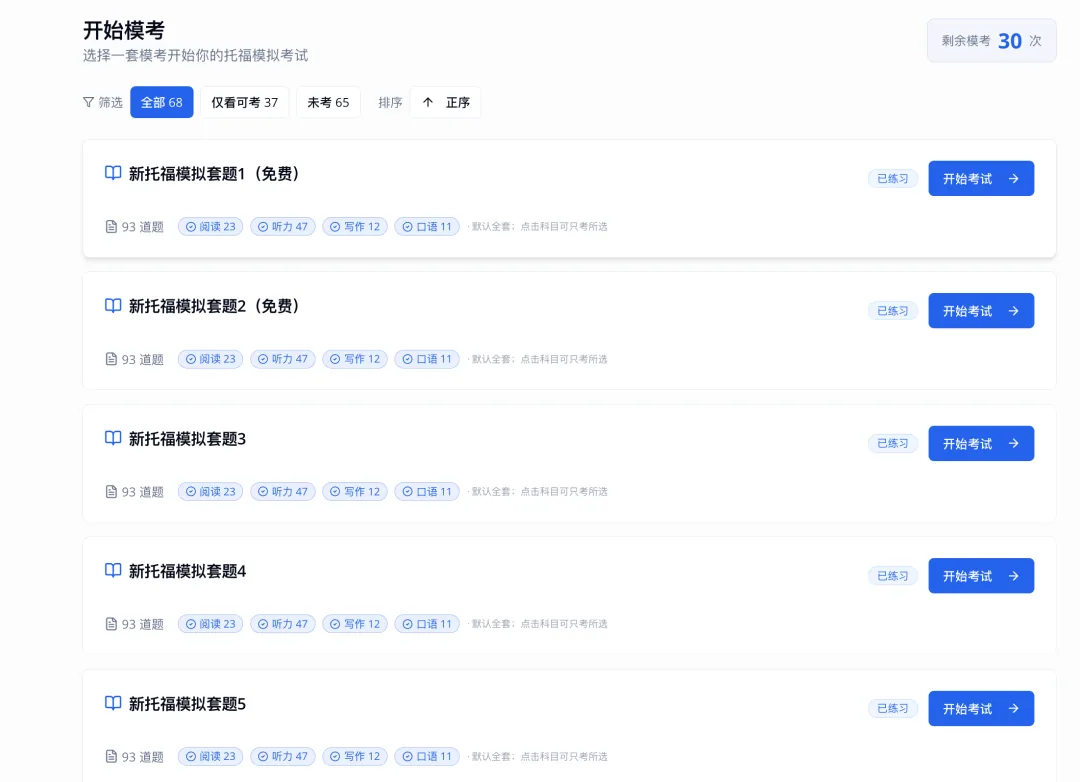
Task: Click 已练习 badge on 套题1
Action: pyautogui.click(x=893, y=178)
